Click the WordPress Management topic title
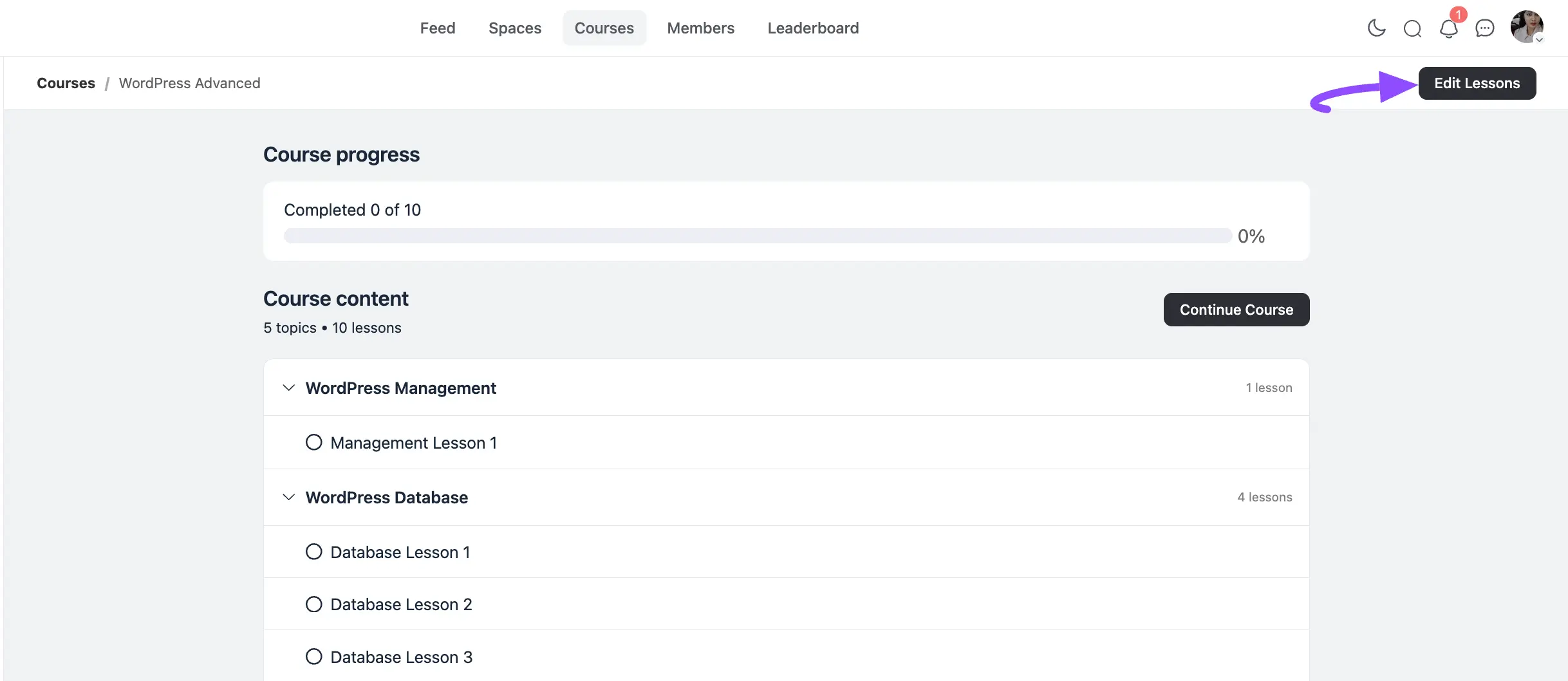 (x=400, y=388)
